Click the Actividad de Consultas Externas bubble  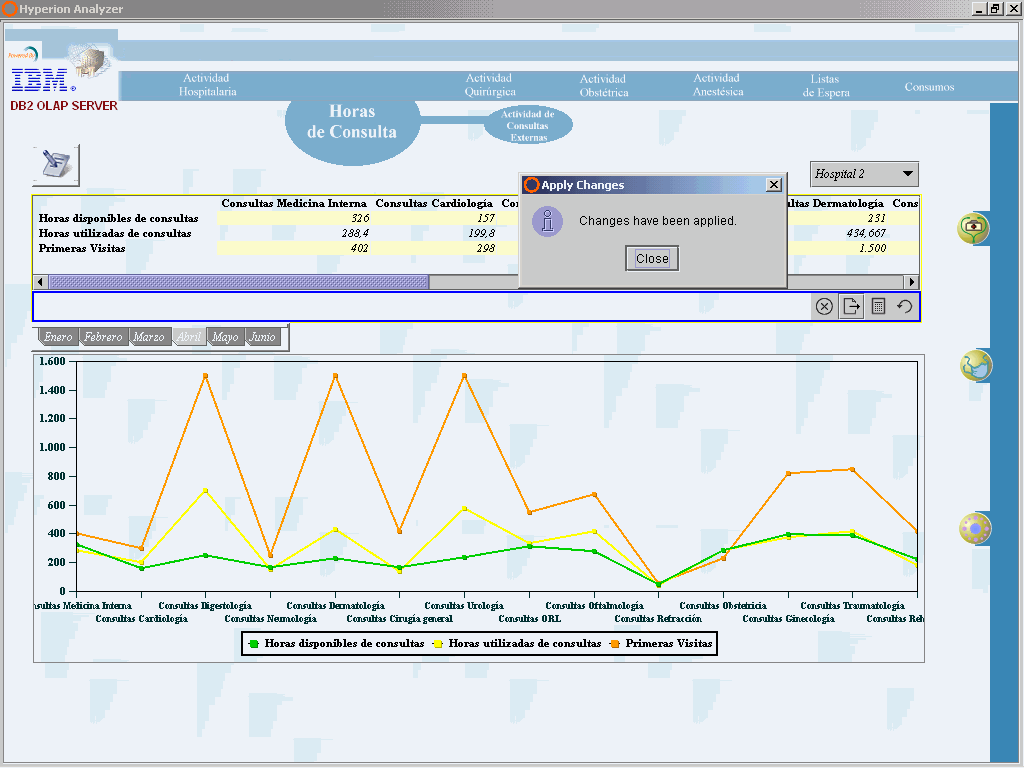[x=528, y=126]
